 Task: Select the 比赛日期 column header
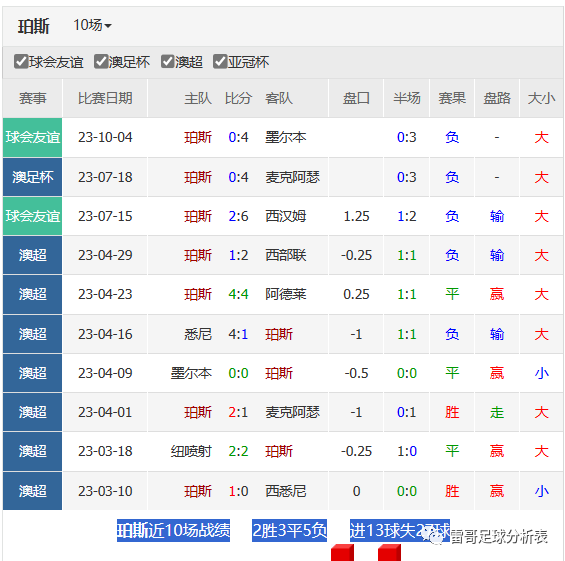coord(105,98)
